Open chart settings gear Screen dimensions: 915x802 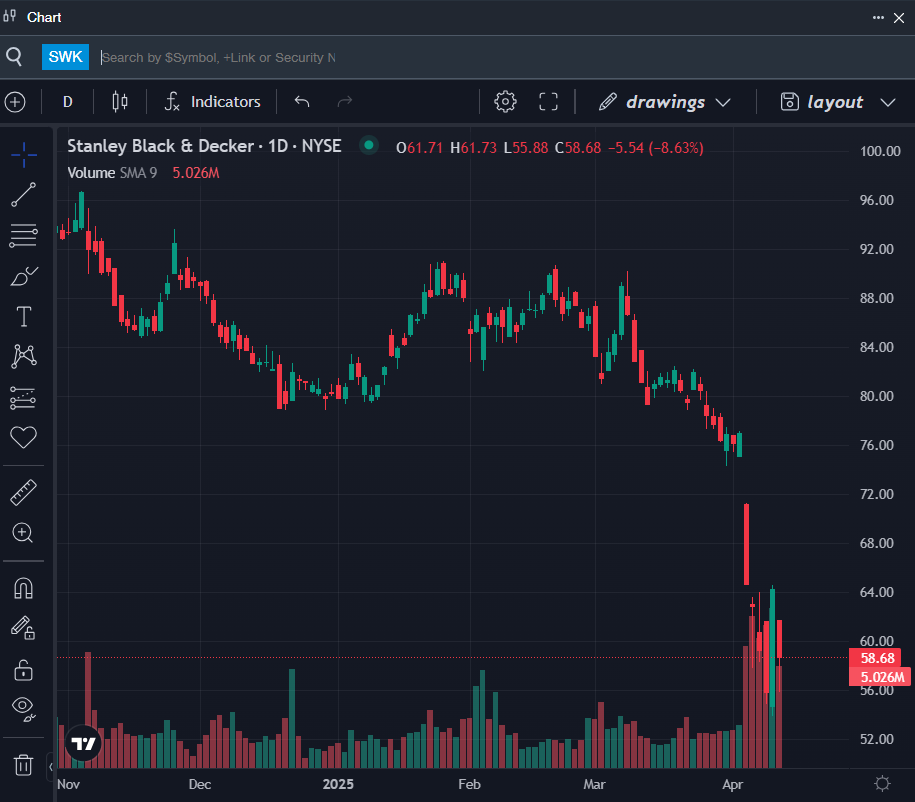[x=505, y=102]
